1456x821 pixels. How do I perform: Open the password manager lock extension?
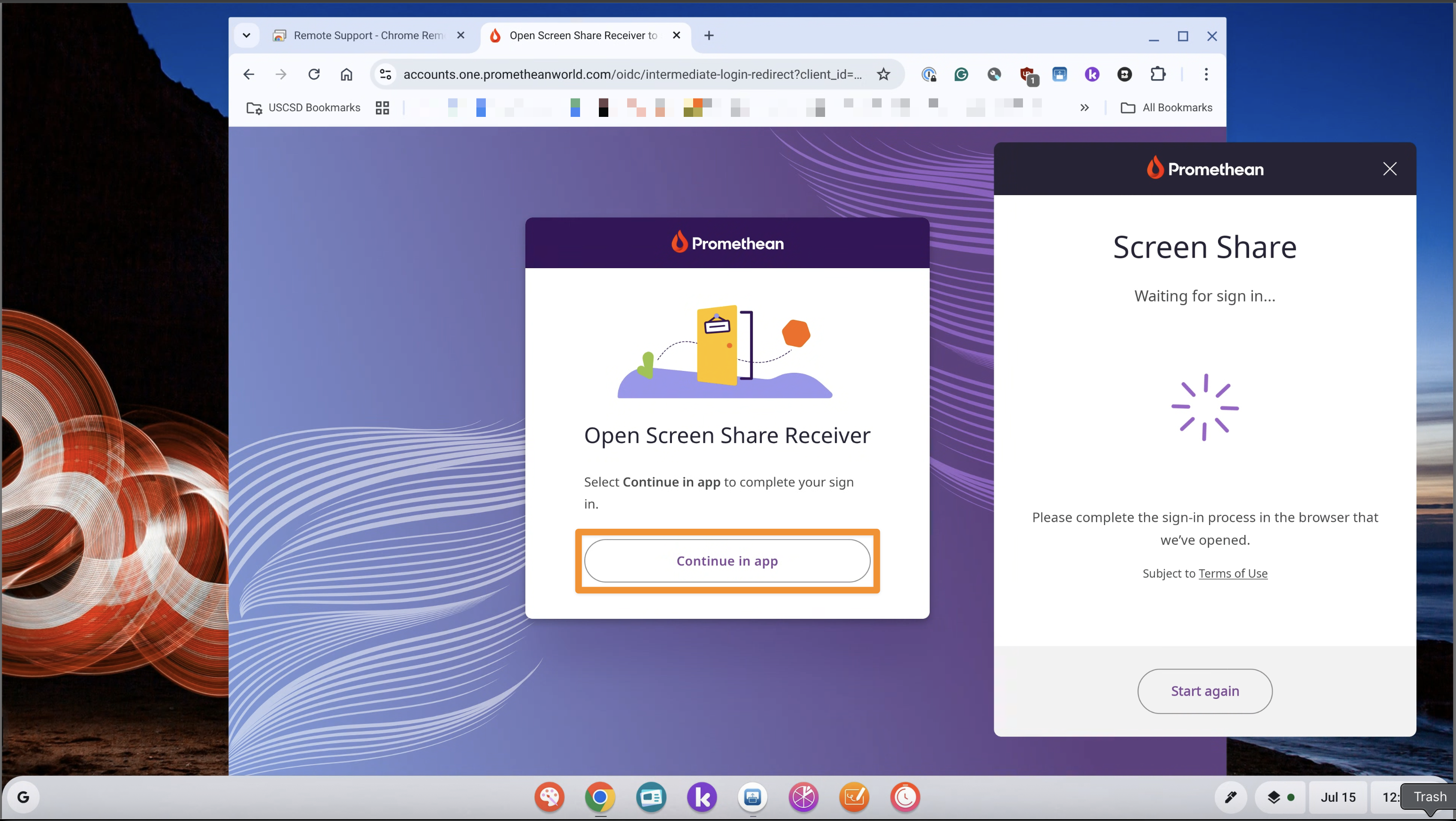[x=929, y=74]
